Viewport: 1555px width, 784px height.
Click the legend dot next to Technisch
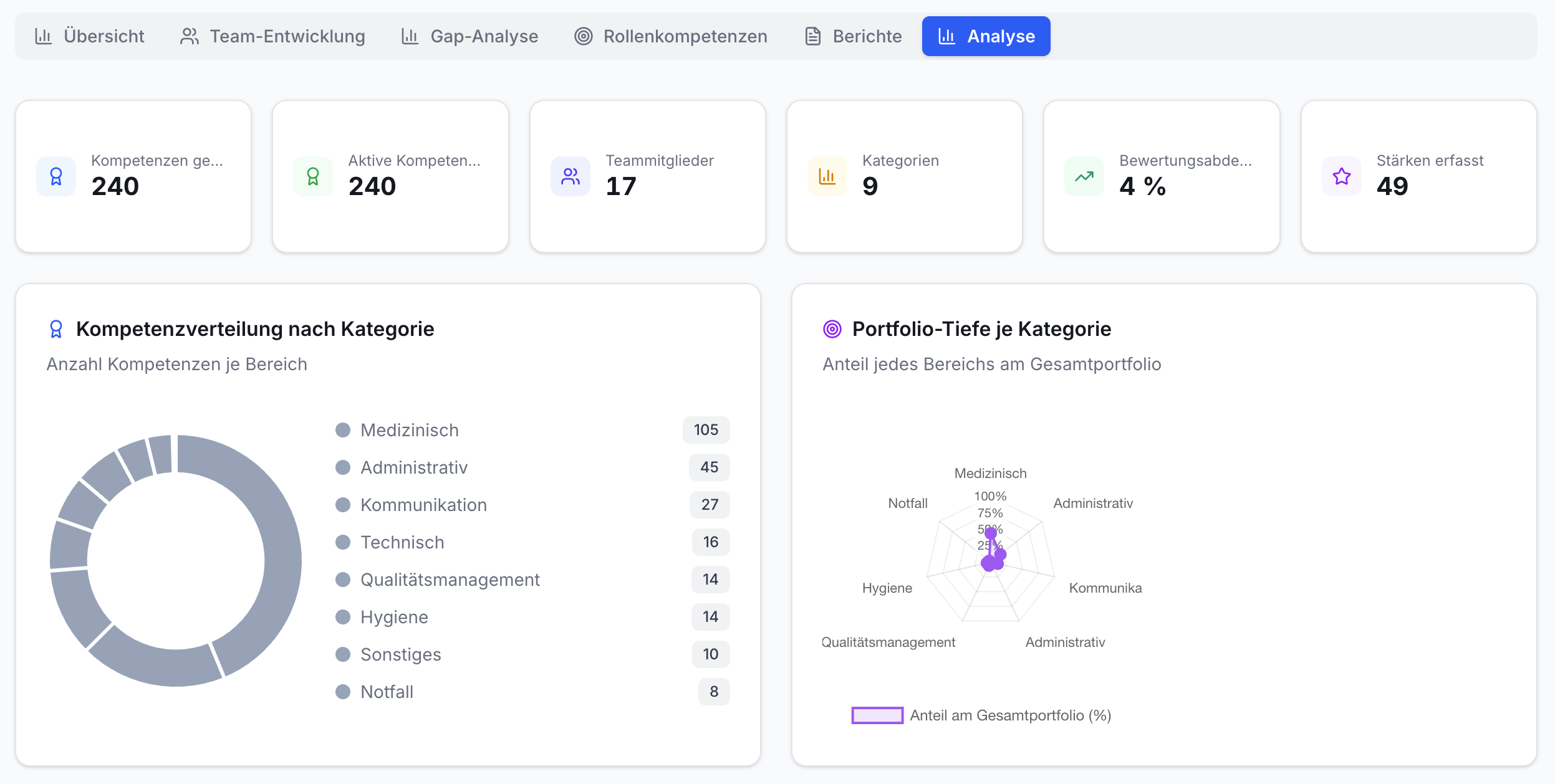tap(343, 542)
